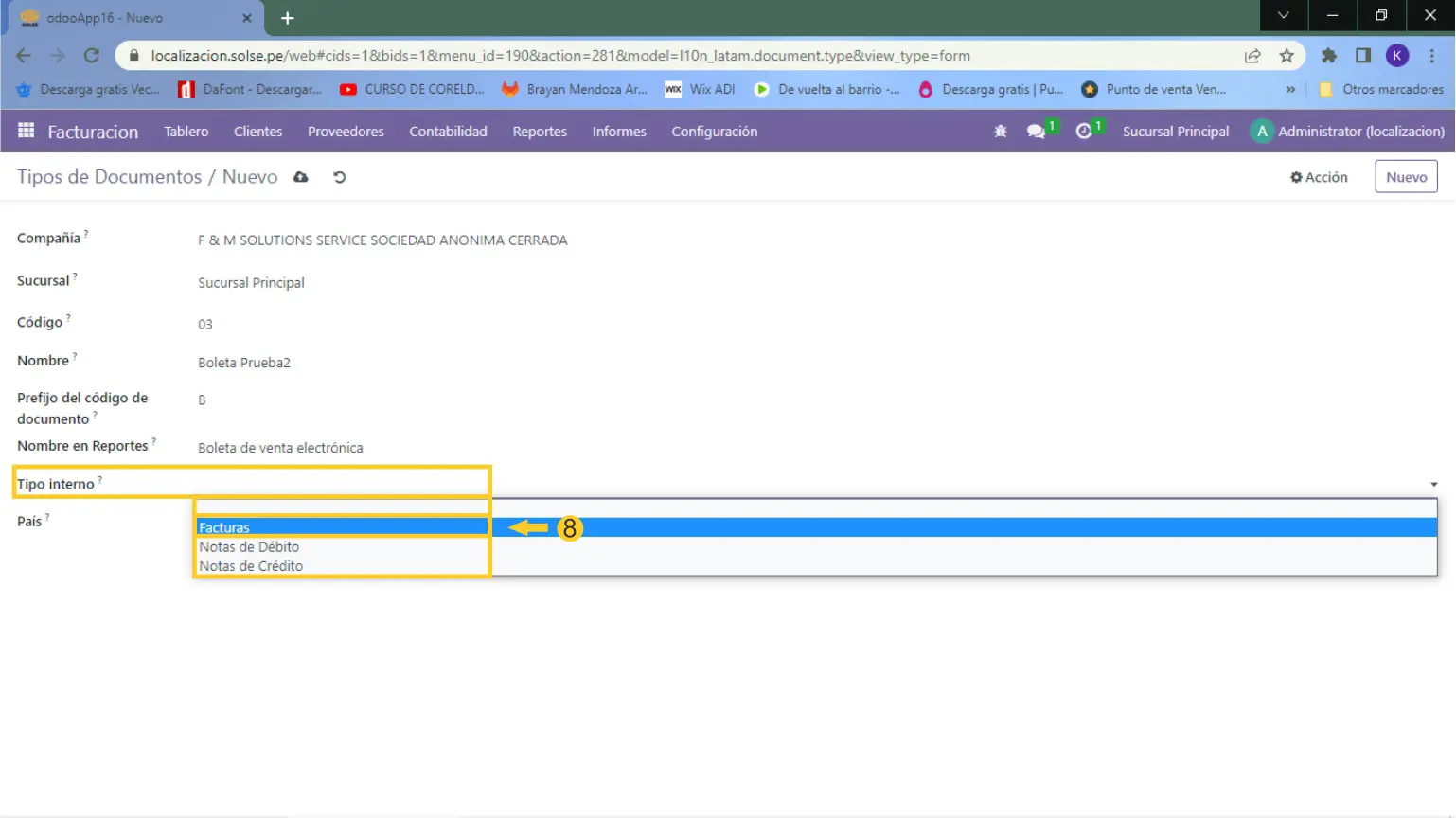Click Tipo interno dropdown arrow
The image size is (1456, 818).
coord(1433,485)
